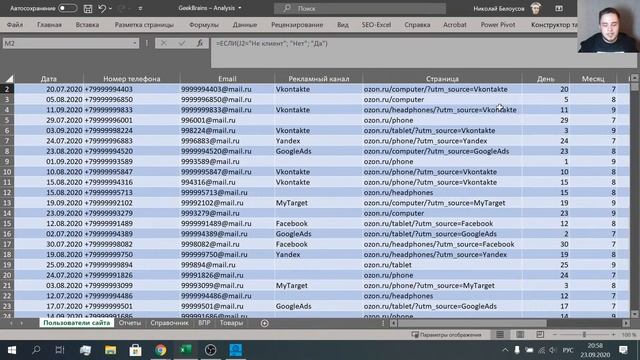Open File Explorer from taskbar
The width and height of the screenshot is (640, 360).
click(111, 350)
